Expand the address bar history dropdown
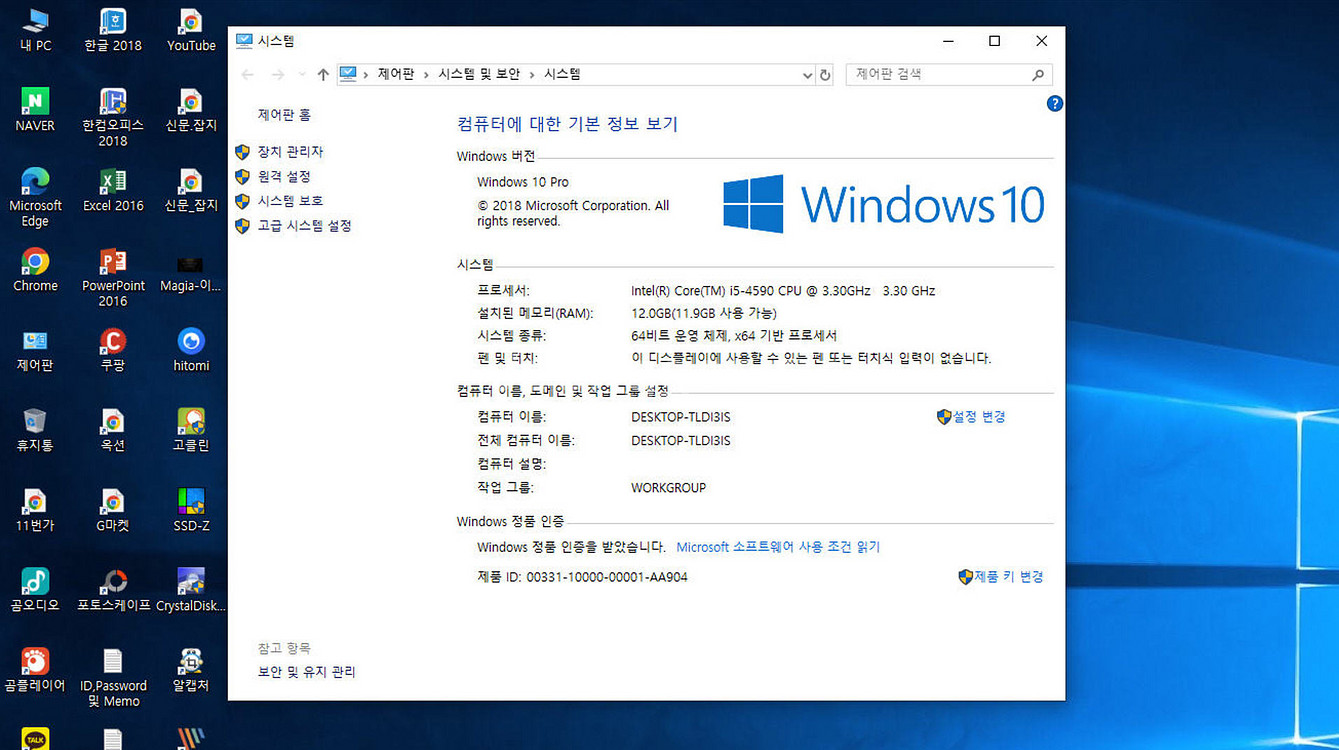The height and width of the screenshot is (750, 1339). point(807,74)
